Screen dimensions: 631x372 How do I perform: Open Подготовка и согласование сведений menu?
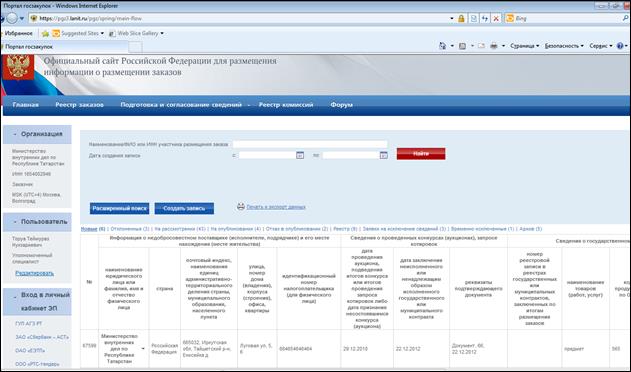tap(181, 105)
